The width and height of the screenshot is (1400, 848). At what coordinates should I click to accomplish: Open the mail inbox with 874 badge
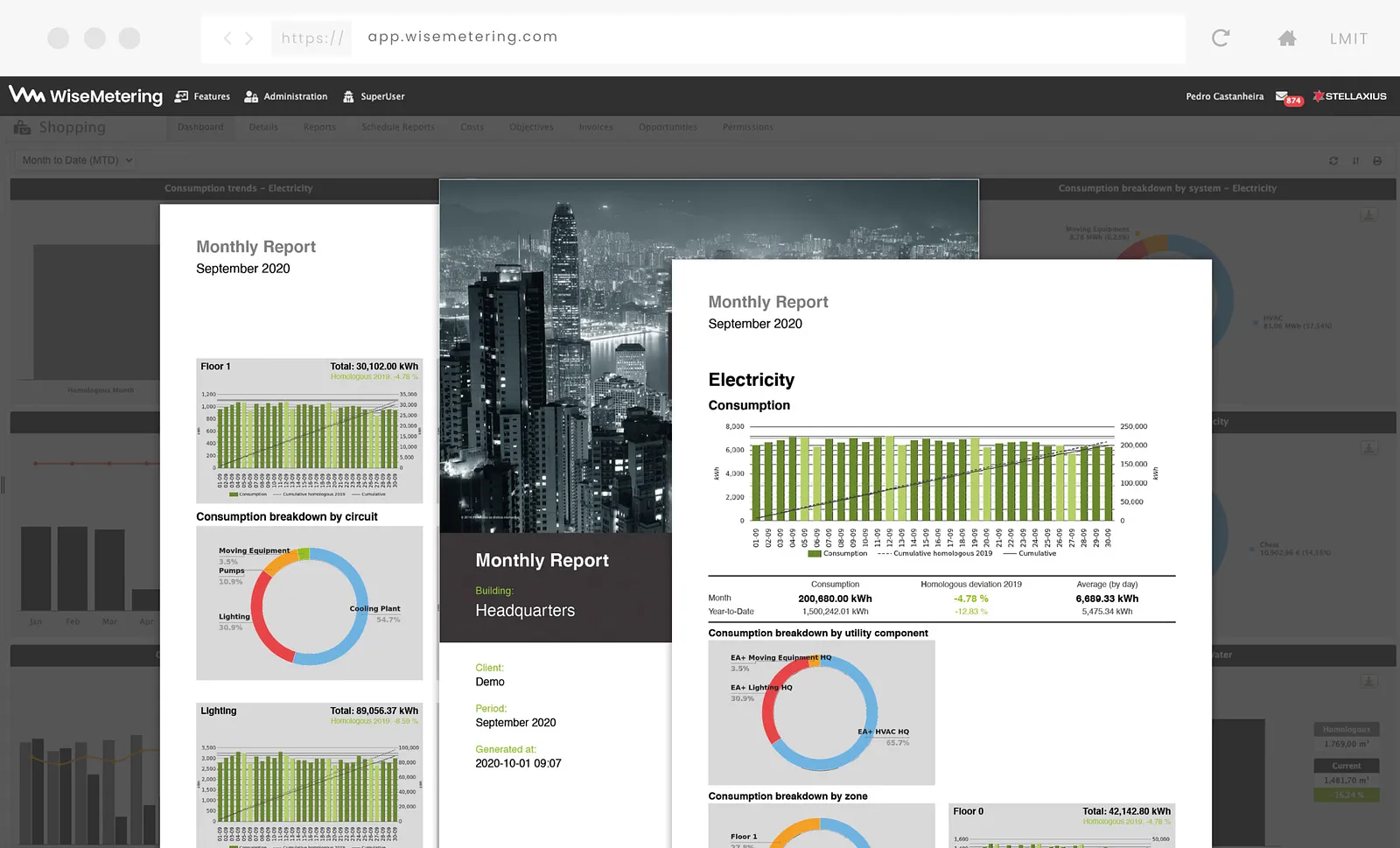click(1288, 97)
